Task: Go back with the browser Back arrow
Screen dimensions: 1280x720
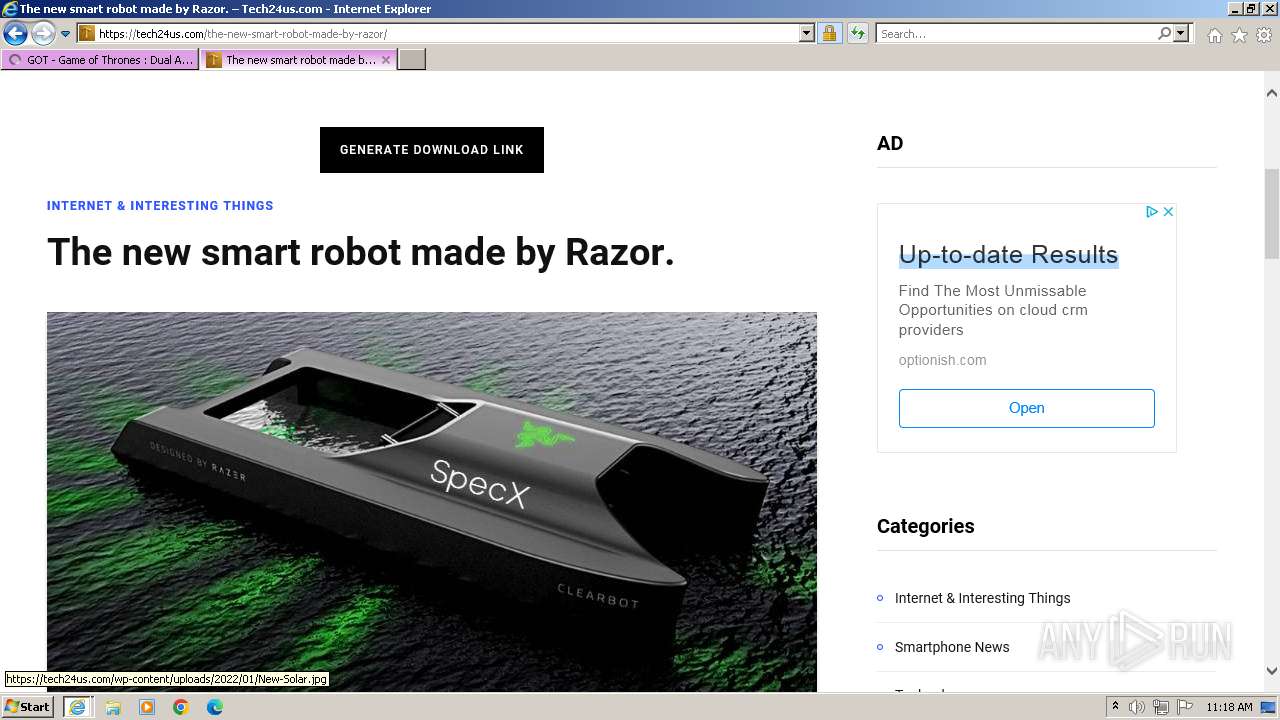Action: tap(15, 33)
